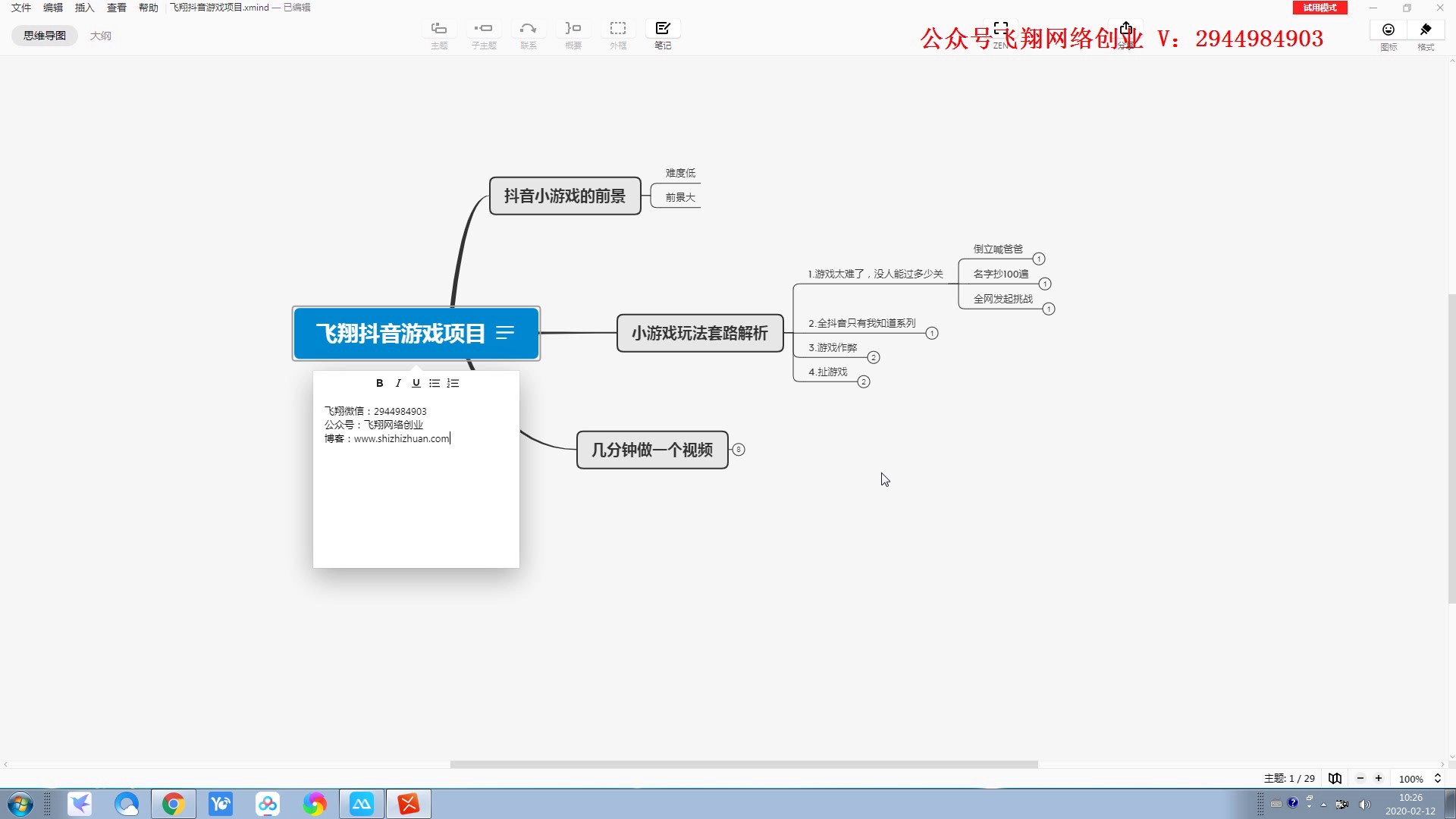Click the Share icon in the toolbar
The image size is (1456, 819).
coord(1126,29)
